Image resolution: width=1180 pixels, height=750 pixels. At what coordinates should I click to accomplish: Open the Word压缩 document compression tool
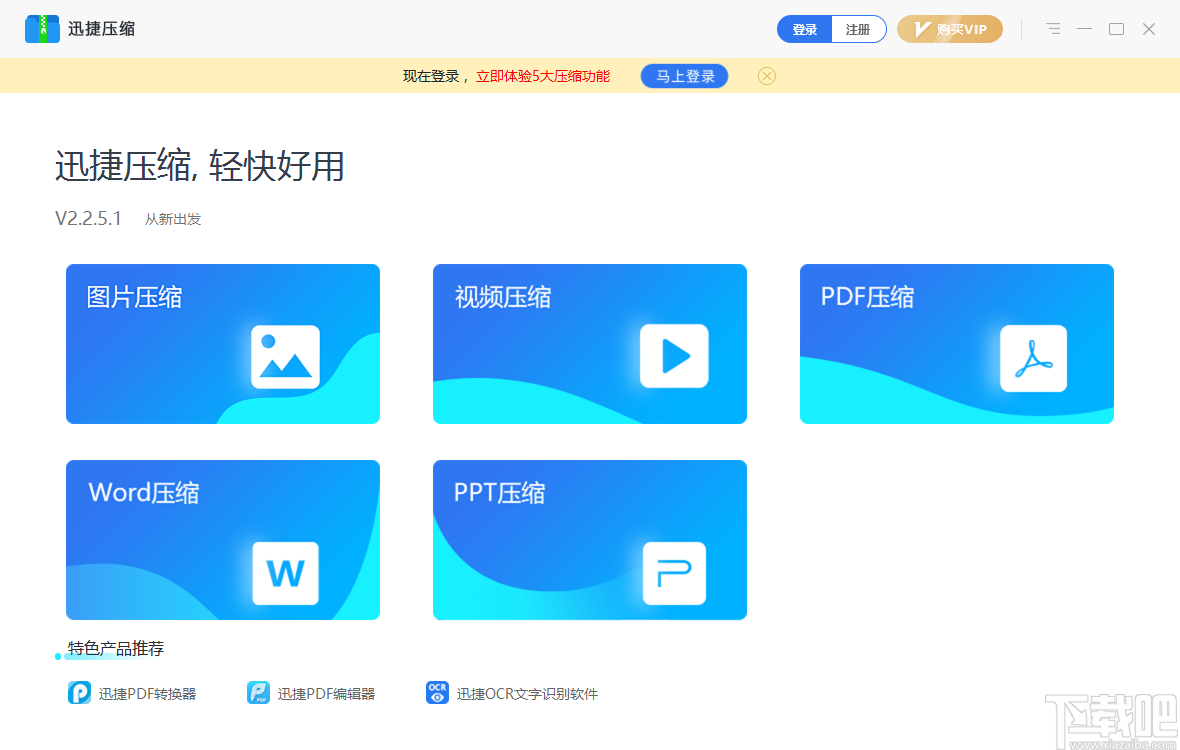click(x=222, y=539)
